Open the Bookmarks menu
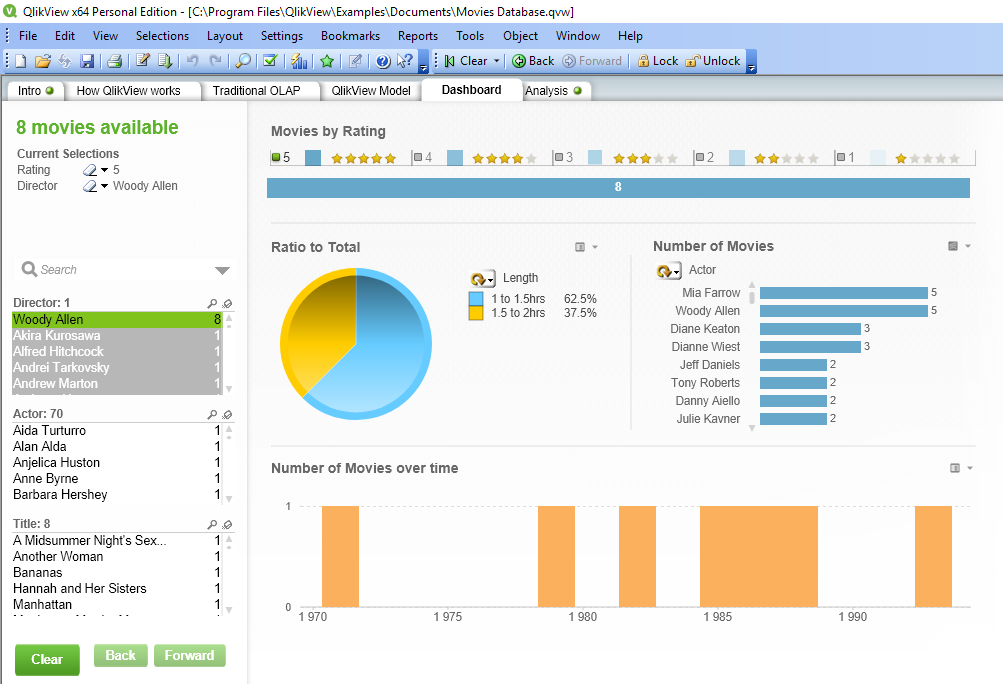 (350, 36)
